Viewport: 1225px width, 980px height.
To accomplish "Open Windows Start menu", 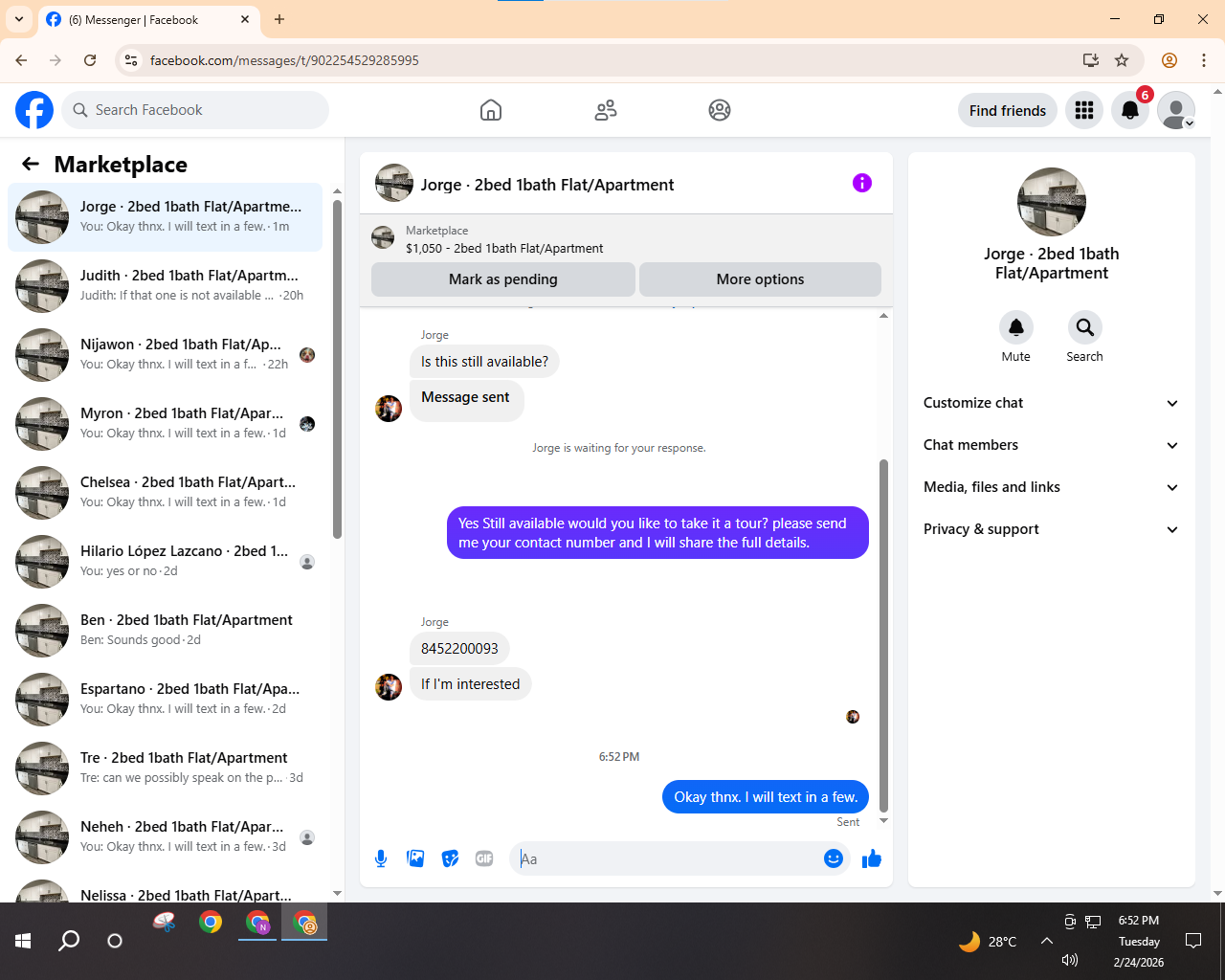I will [23, 941].
